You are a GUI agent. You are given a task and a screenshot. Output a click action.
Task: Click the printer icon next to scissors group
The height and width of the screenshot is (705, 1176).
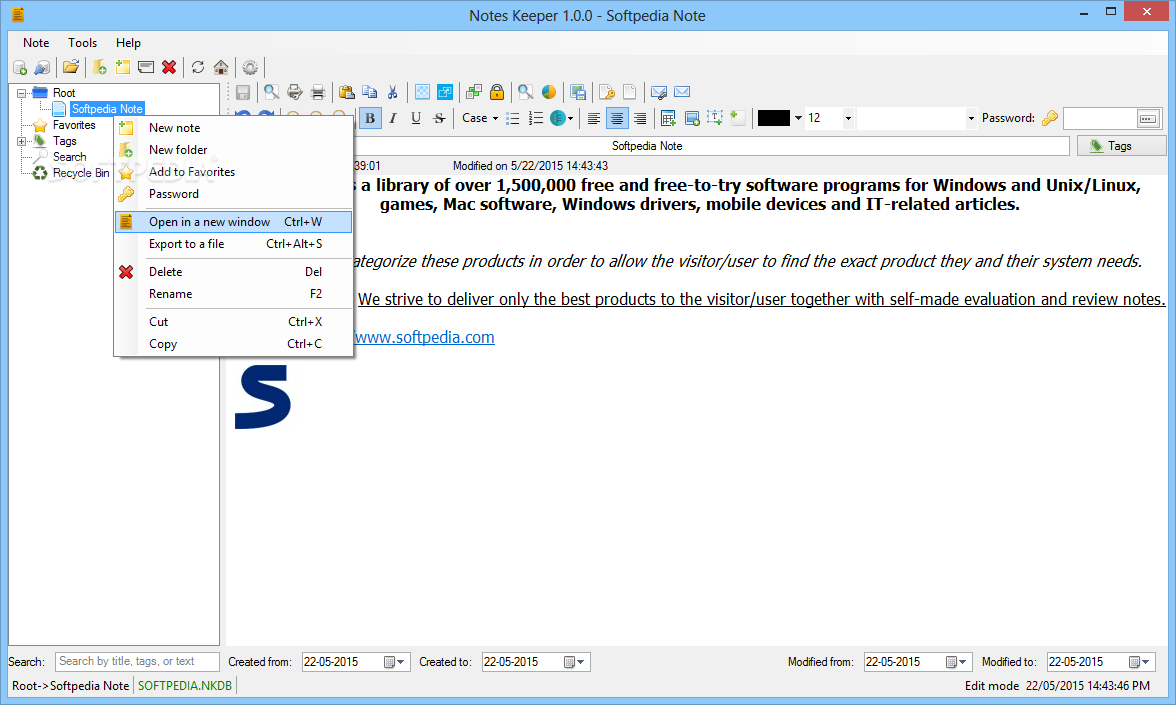pyautogui.click(x=318, y=92)
